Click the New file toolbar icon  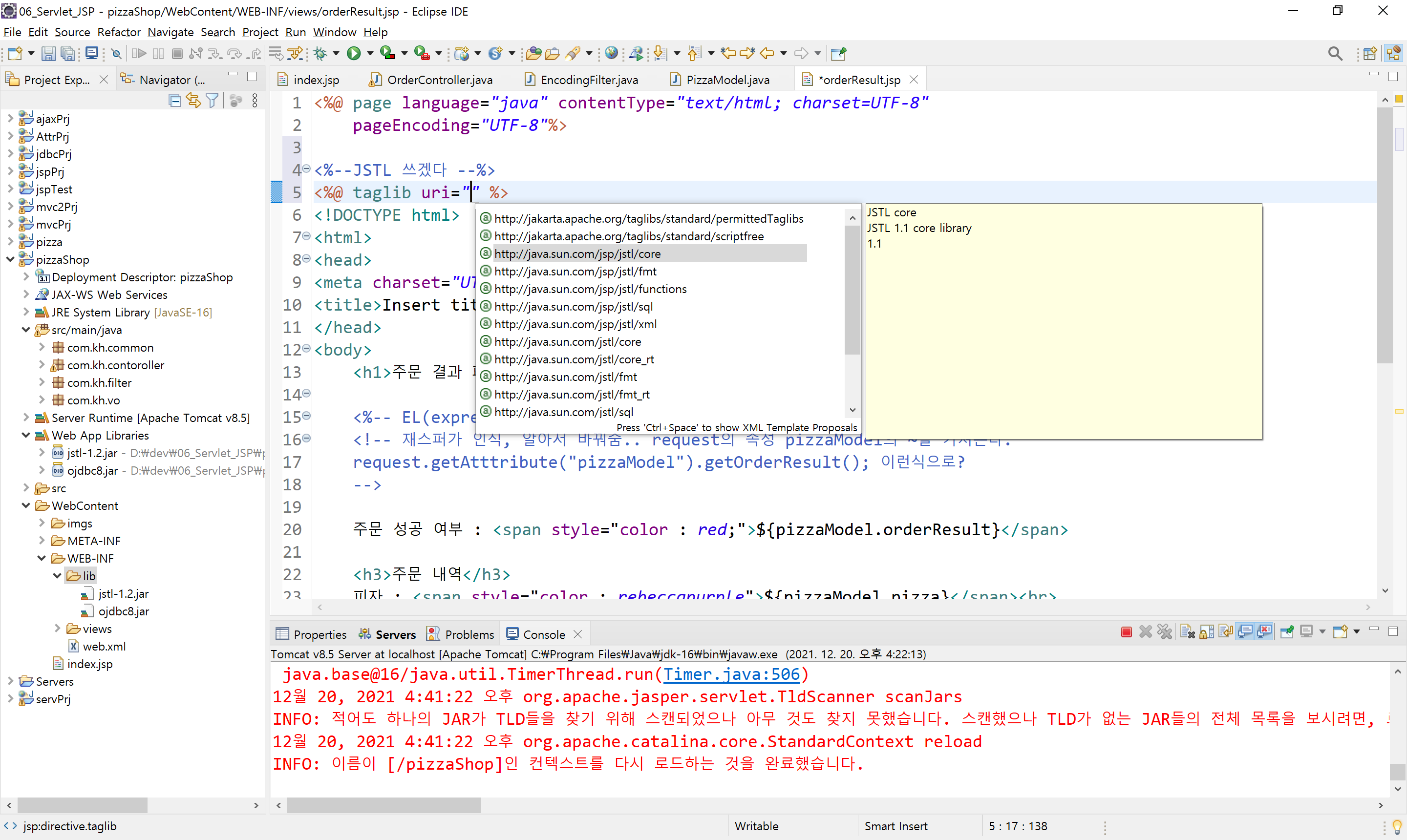tap(15, 53)
